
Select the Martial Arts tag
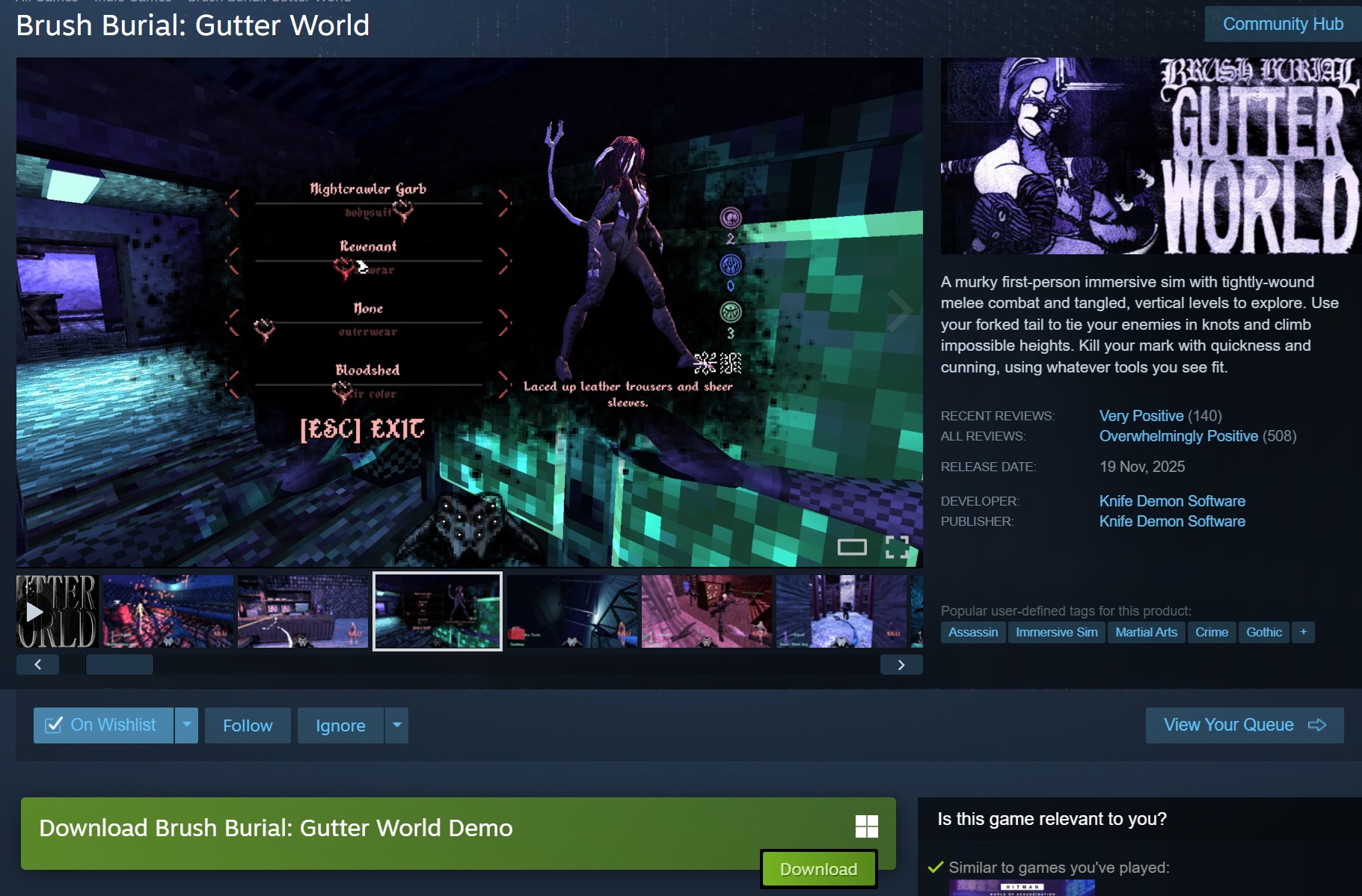1146,632
